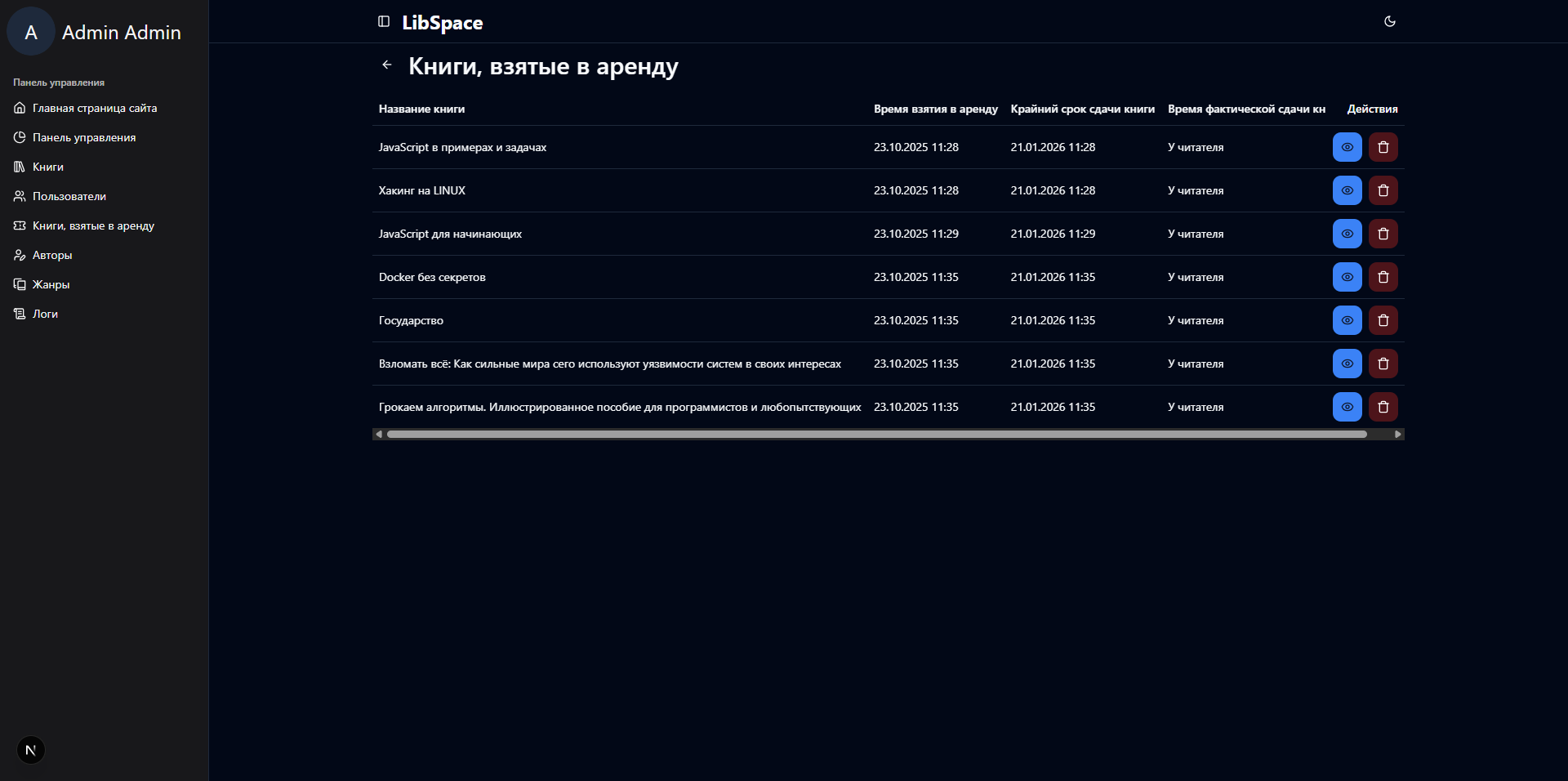
Task: Go to Панель управления menu item
Action: pyautogui.click(x=83, y=138)
